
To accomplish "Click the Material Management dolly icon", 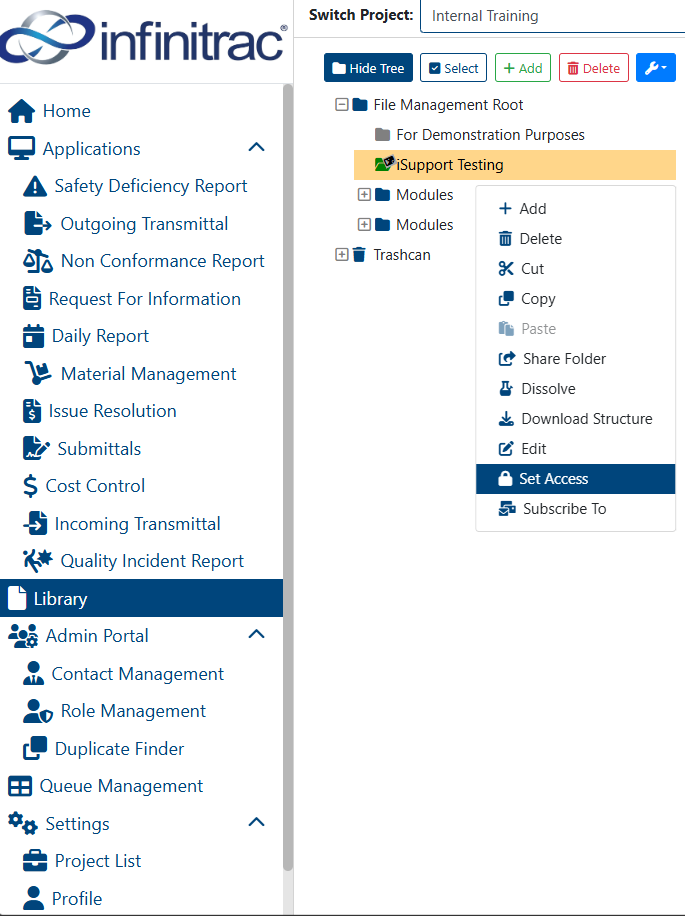I will tap(38, 373).
